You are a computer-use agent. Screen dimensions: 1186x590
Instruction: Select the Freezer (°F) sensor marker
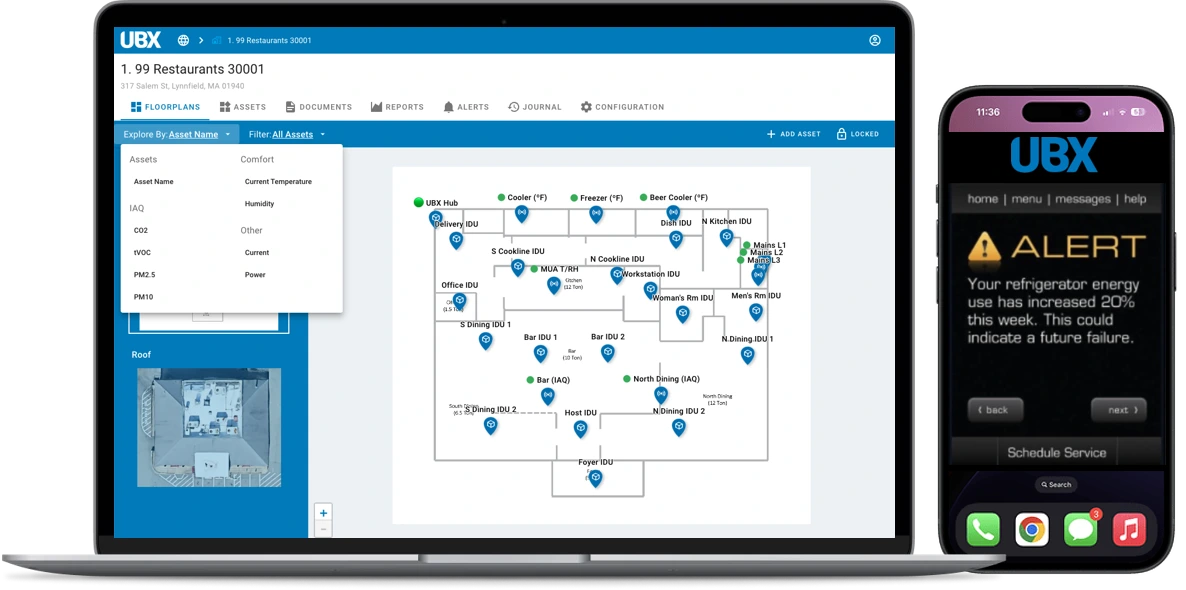tap(596, 214)
